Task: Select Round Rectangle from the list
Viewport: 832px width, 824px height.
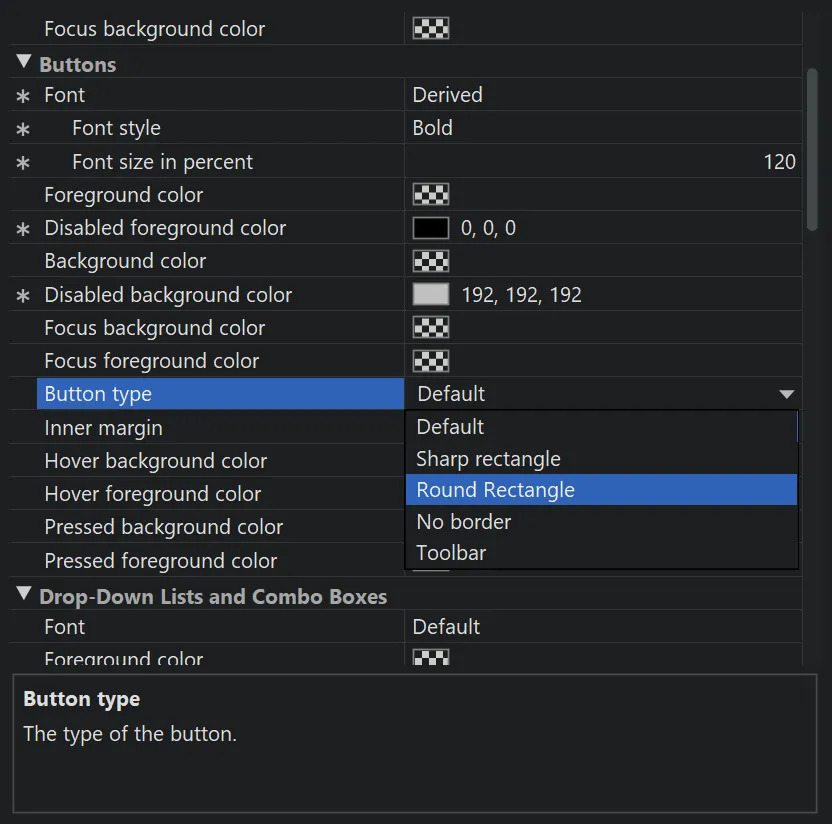Action: coord(496,490)
